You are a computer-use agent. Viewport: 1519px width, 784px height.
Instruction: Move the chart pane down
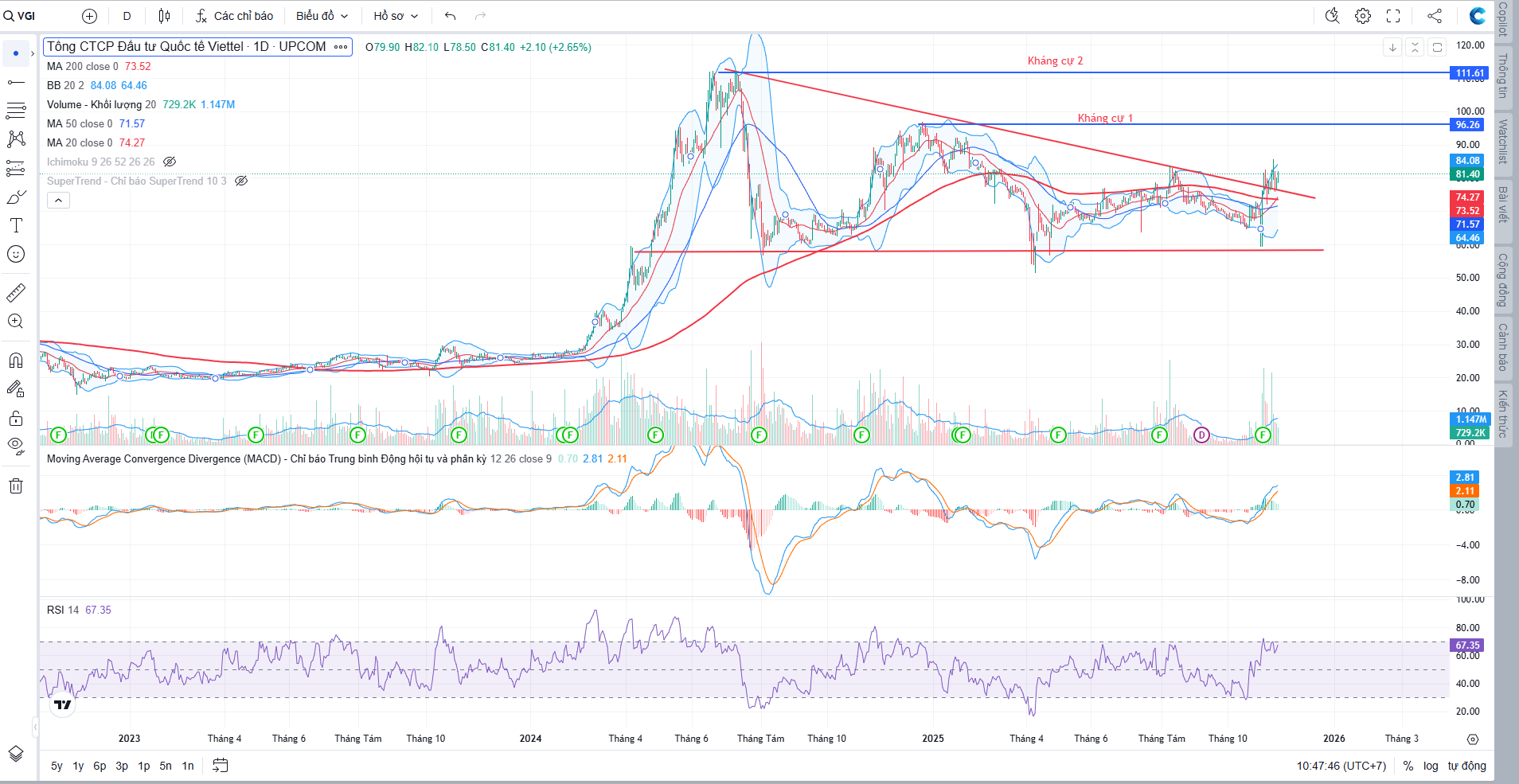pyautogui.click(x=1392, y=47)
